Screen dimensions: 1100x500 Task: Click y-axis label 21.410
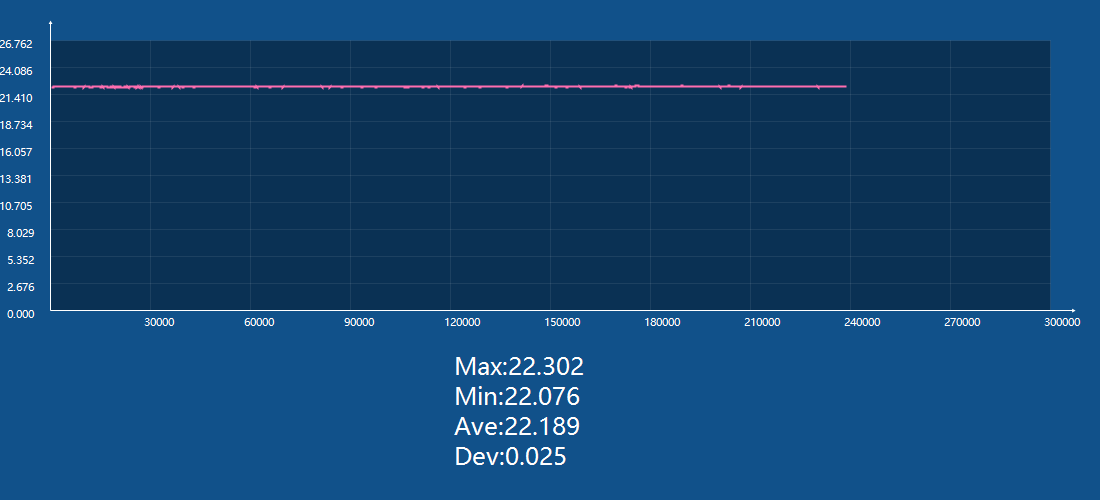coord(16,98)
